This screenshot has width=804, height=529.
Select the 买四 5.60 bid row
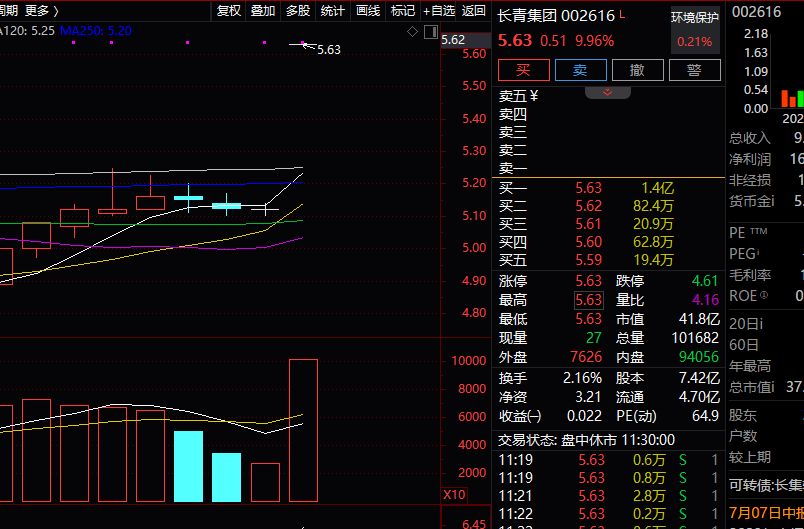[x=608, y=242]
